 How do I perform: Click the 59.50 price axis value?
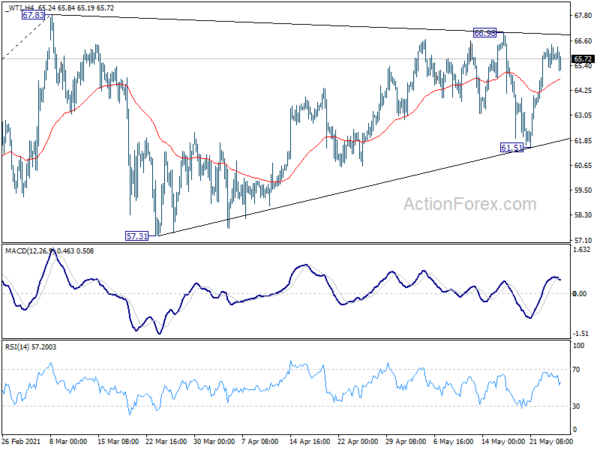(x=583, y=190)
